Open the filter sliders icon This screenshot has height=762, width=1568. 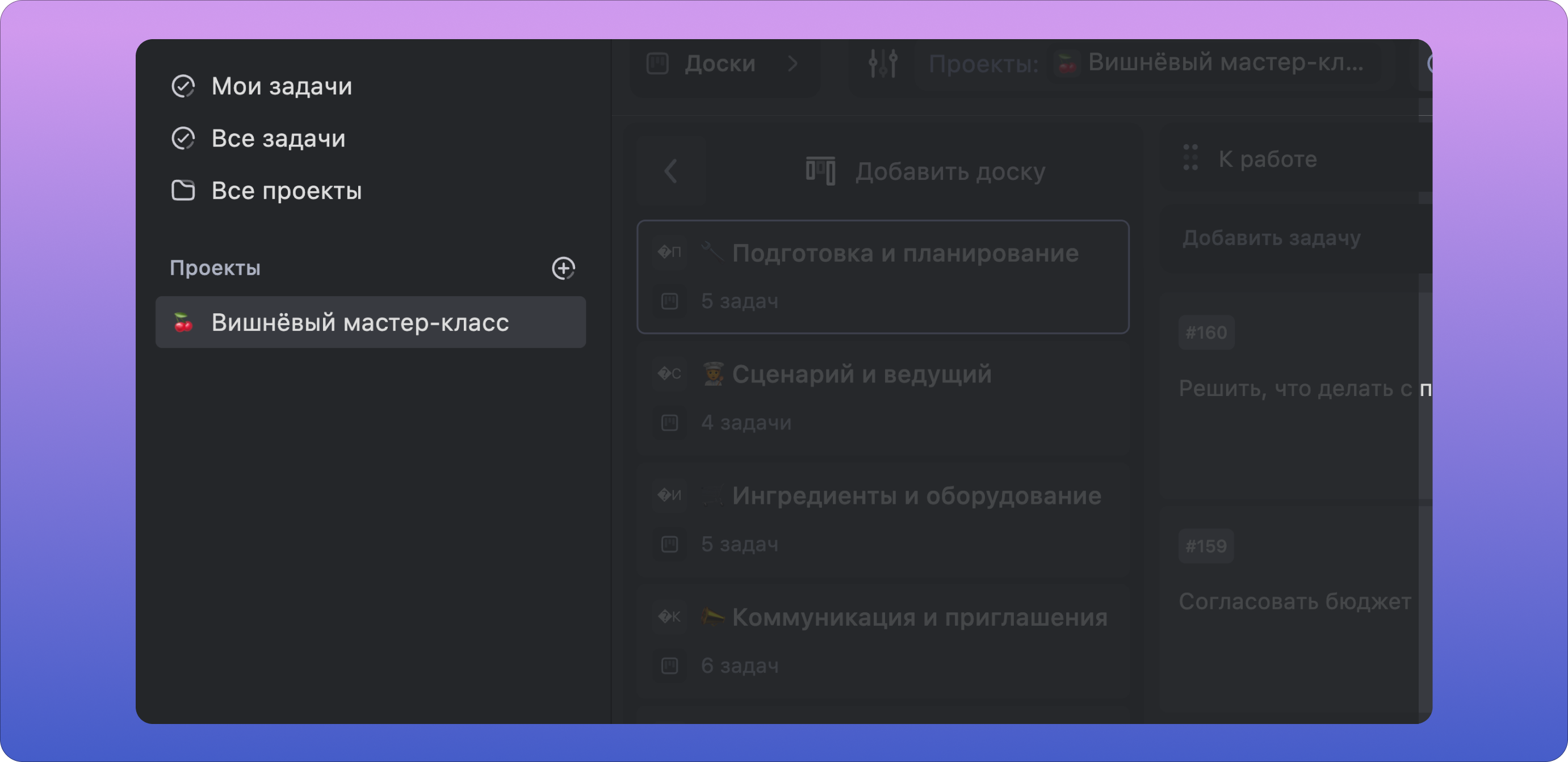coord(883,64)
